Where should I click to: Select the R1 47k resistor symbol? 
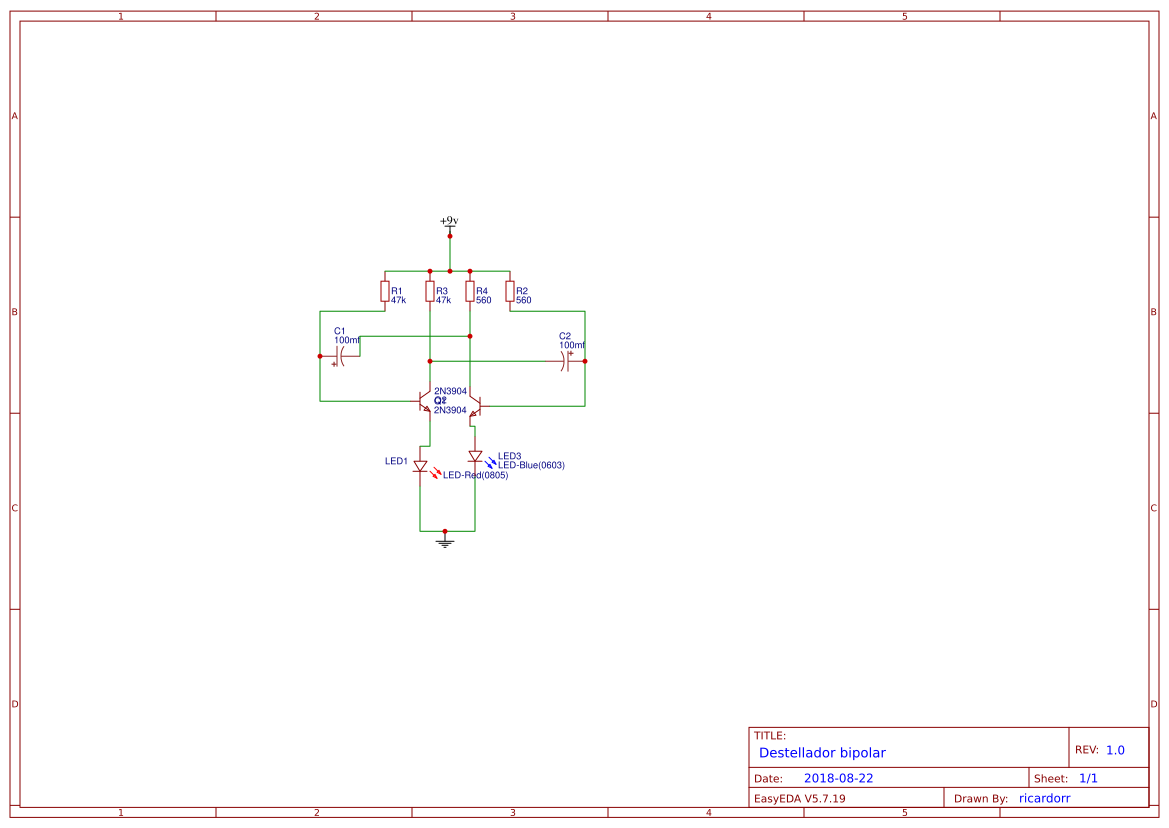[386, 290]
